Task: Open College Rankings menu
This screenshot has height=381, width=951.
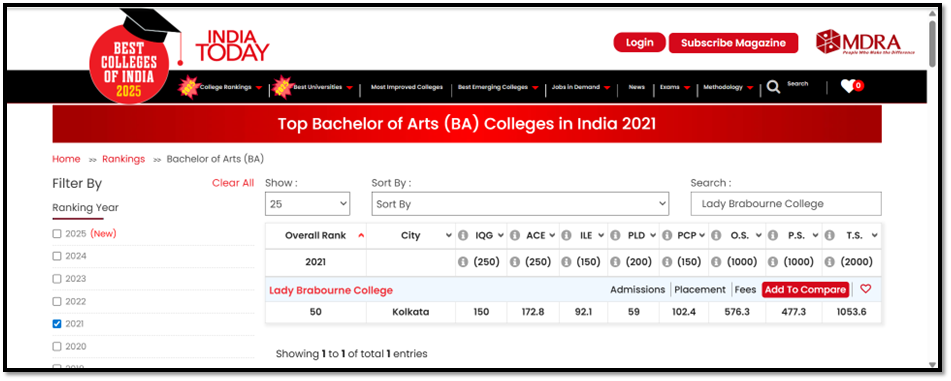Action: pyautogui.click(x=230, y=87)
